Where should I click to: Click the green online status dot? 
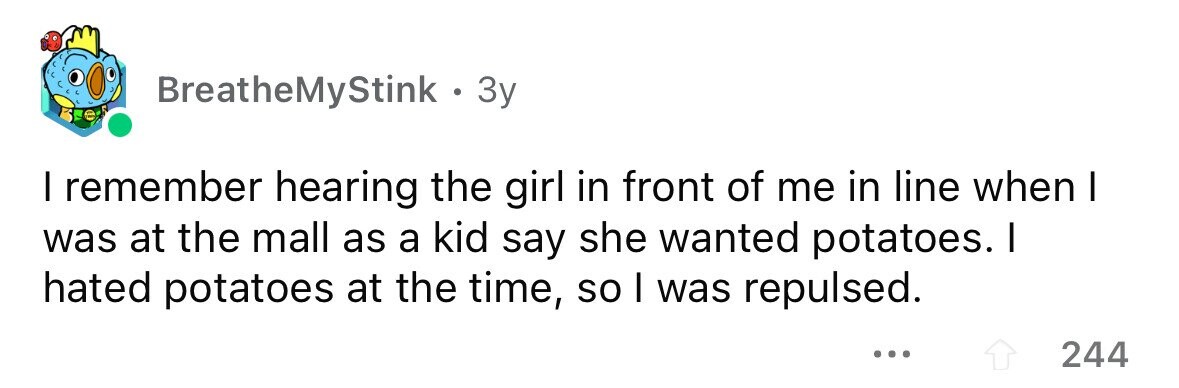pyautogui.click(x=119, y=126)
